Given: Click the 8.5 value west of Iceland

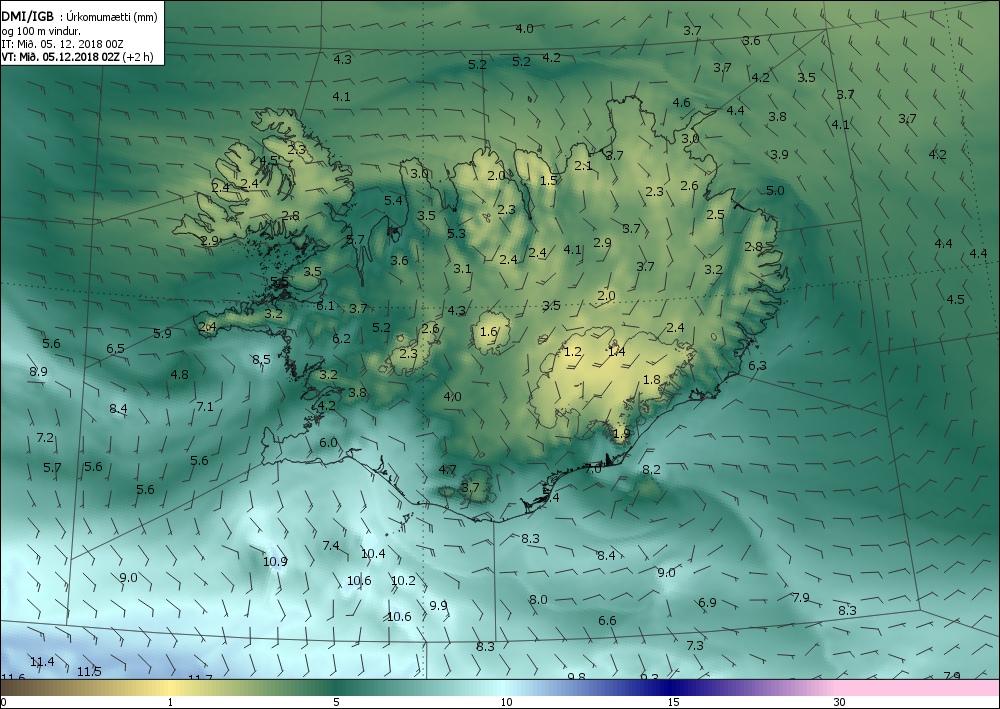Looking at the screenshot, I should pyautogui.click(x=261, y=360).
